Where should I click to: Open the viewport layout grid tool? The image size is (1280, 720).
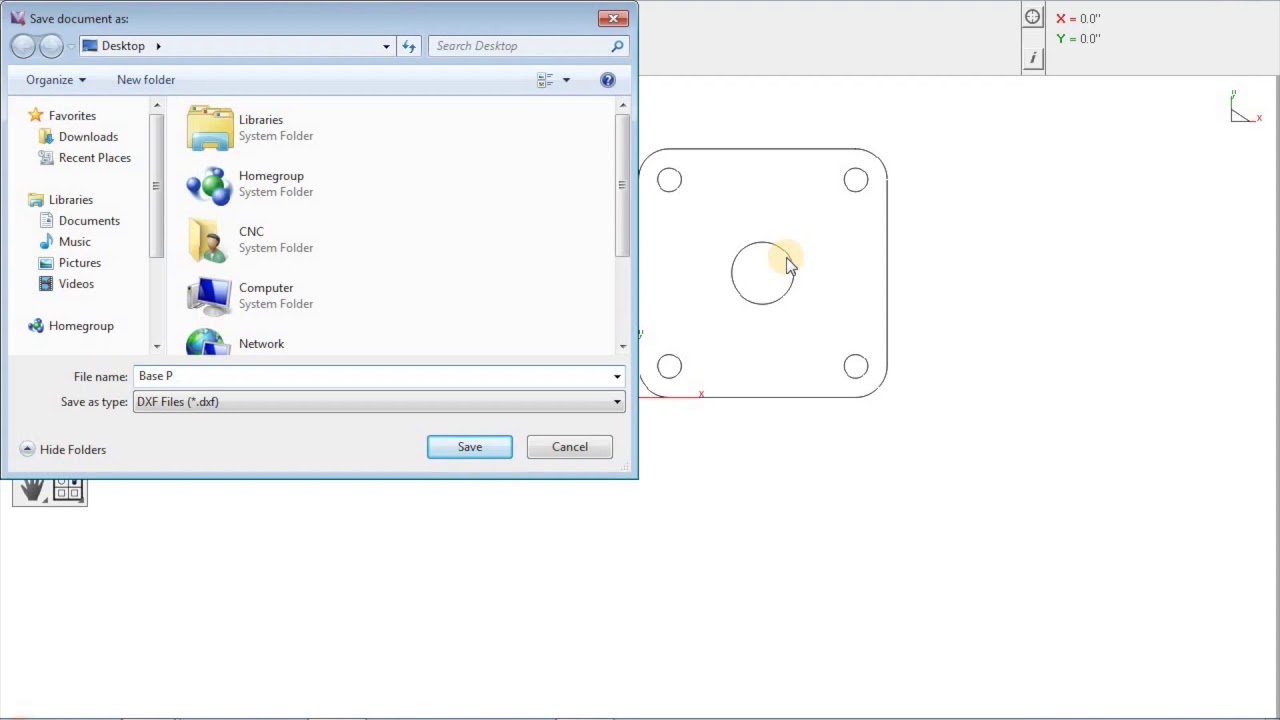[x=68, y=490]
